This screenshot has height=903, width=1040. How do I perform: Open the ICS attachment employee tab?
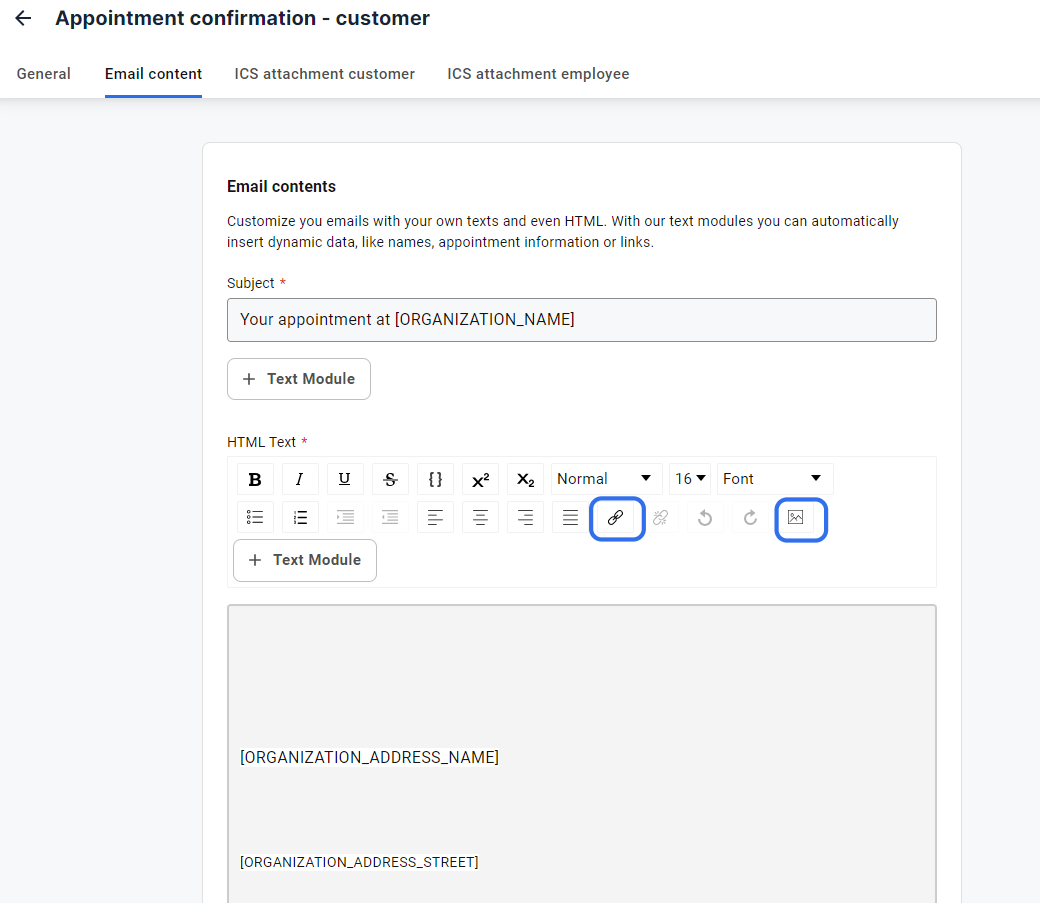pyautogui.click(x=538, y=74)
